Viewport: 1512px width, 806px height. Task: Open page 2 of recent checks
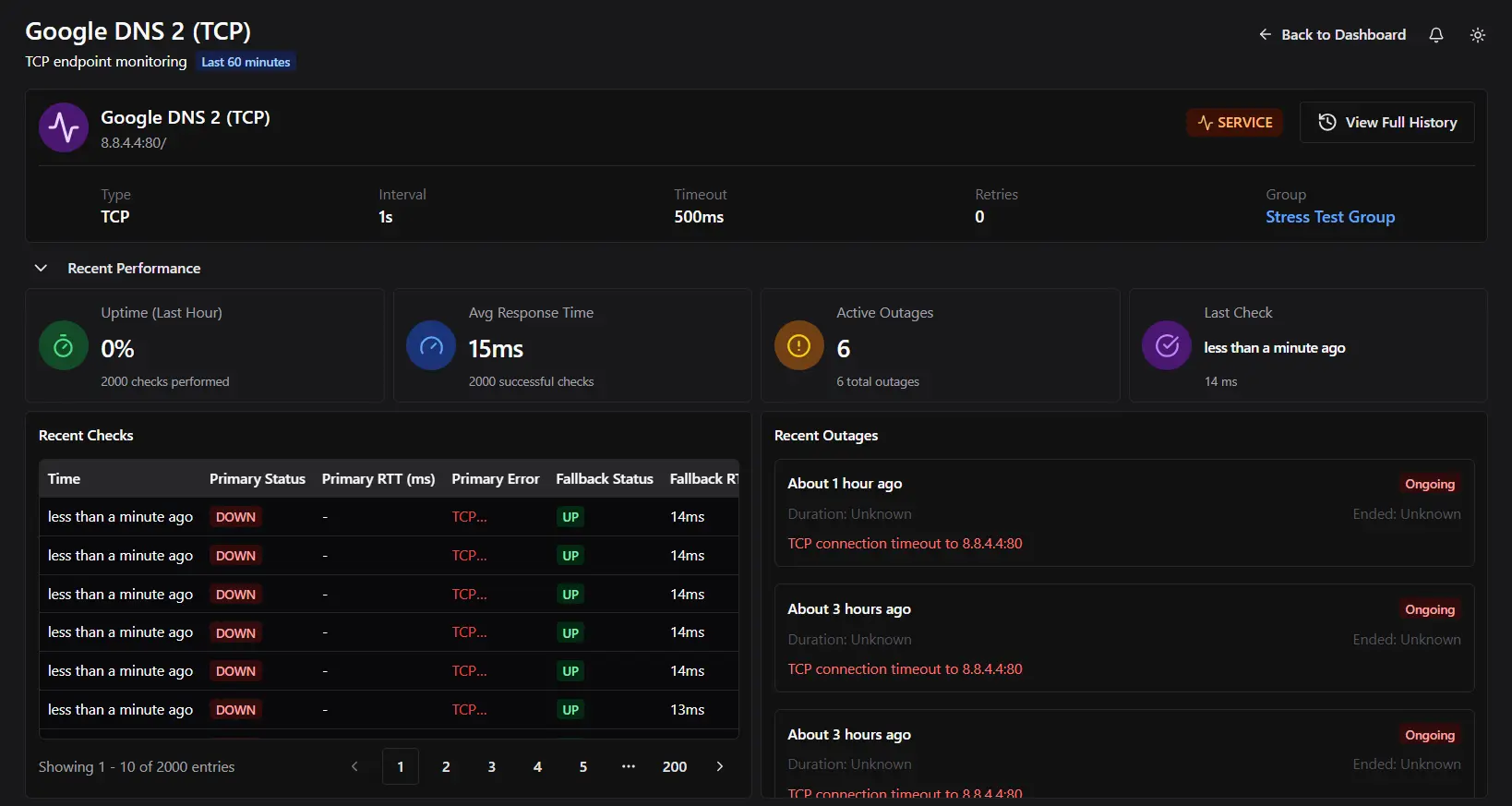(446, 766)
